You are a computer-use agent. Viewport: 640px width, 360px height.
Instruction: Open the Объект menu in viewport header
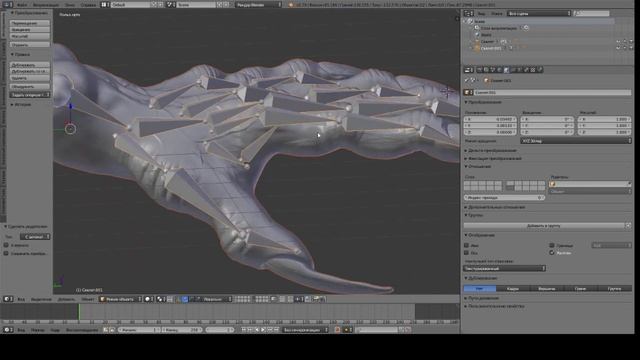pyautogui.click(x=87, y=299)
